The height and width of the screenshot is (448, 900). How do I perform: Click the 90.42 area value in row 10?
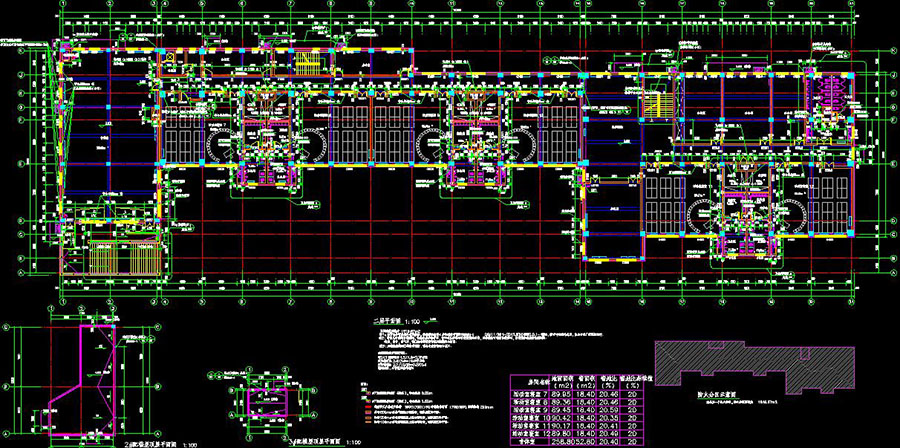point(561,418)
